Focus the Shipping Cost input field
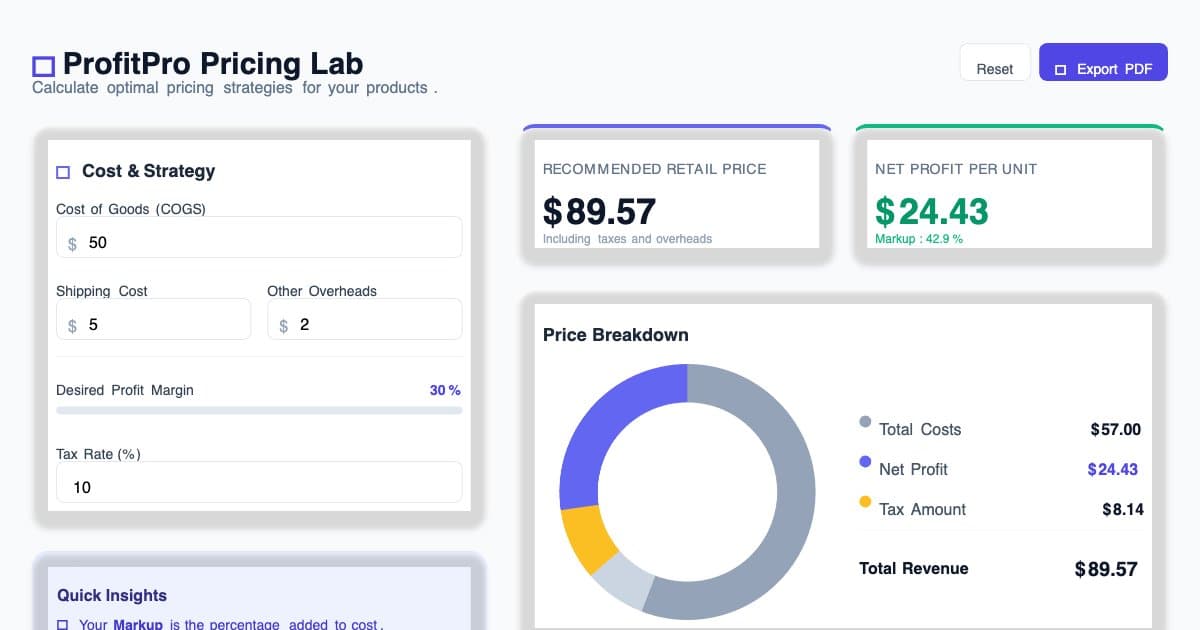 (x=153, y=319)
